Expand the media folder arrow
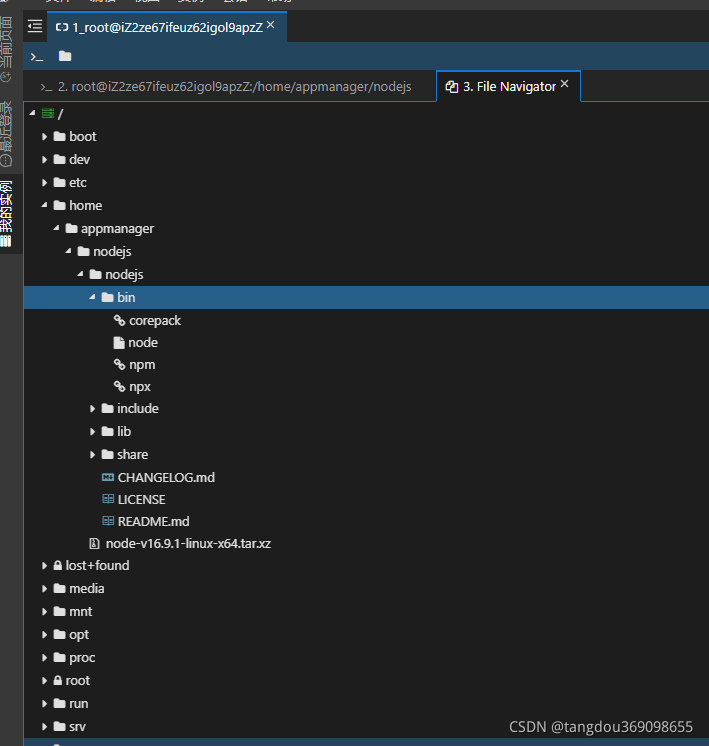Screen dimensions: 709x746 point(44,589)
